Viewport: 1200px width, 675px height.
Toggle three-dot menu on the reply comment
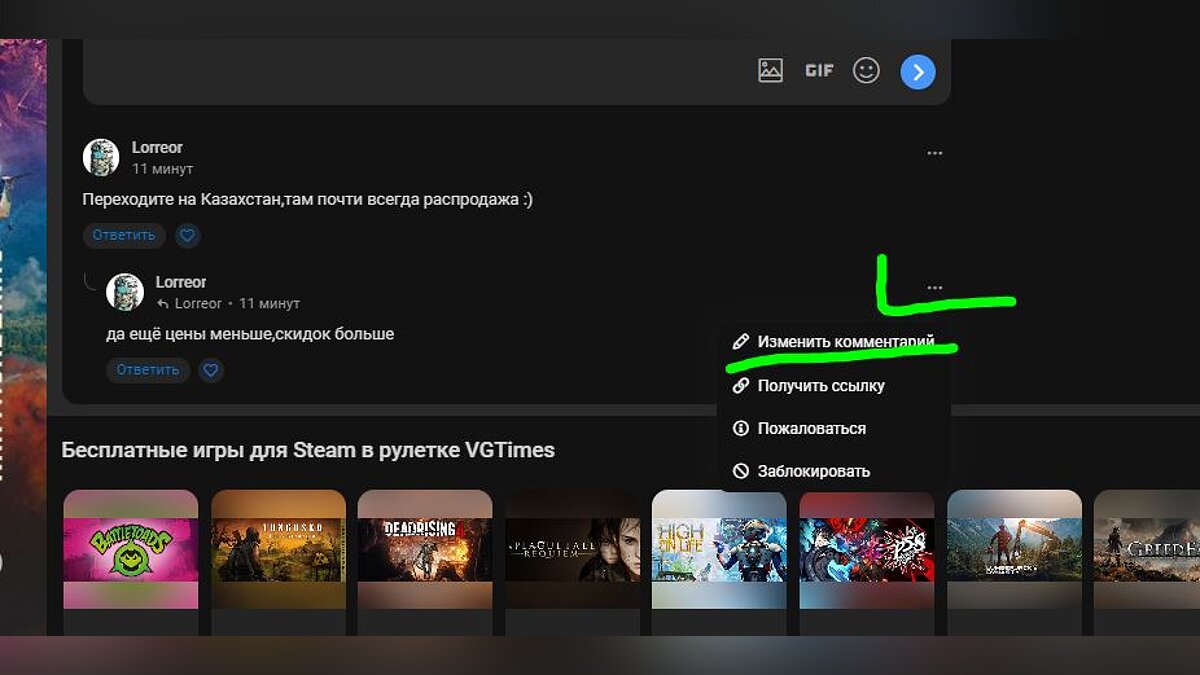(935, 288)
